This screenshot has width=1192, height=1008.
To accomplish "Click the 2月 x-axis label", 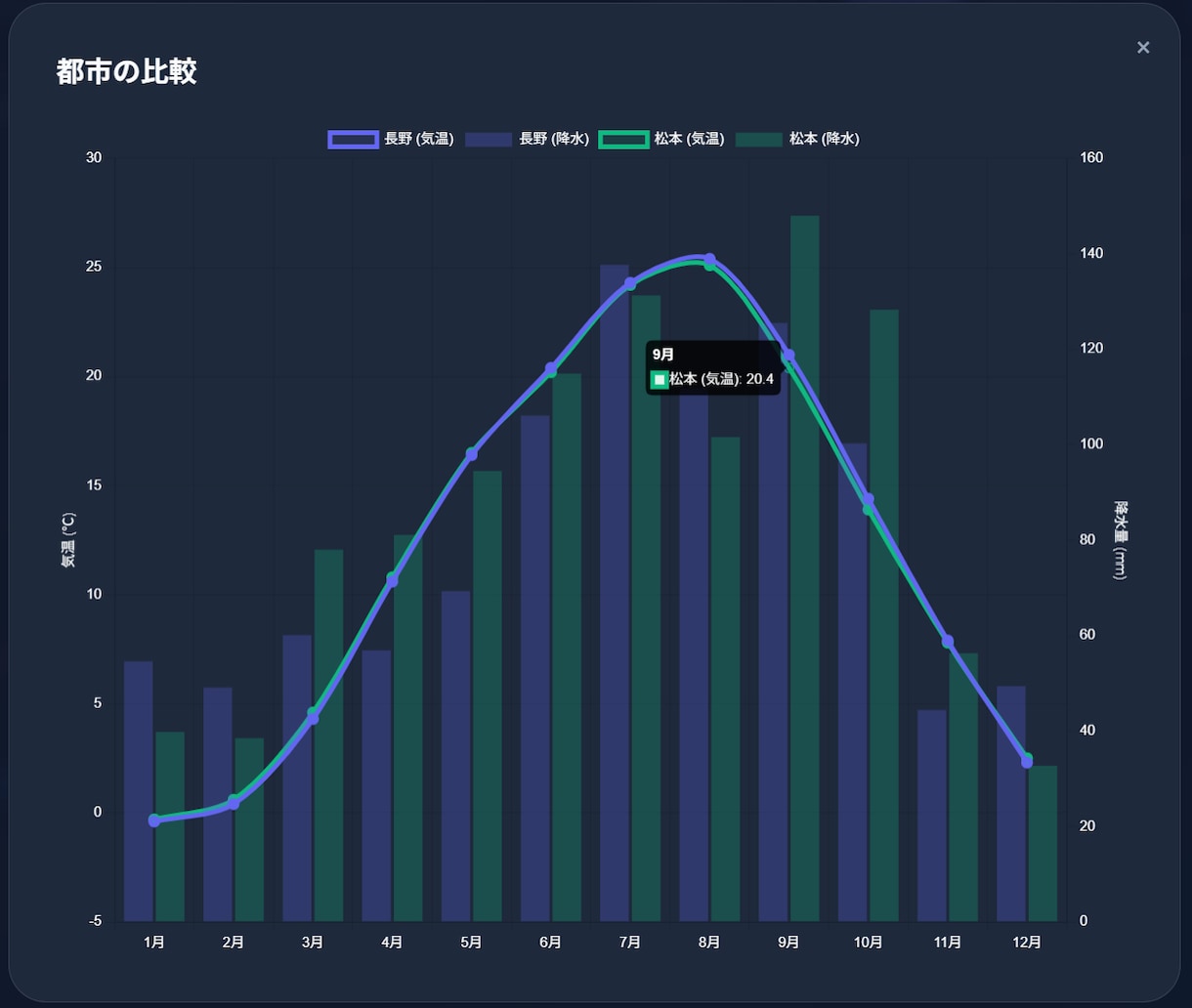I will click(x=234, y=943).
